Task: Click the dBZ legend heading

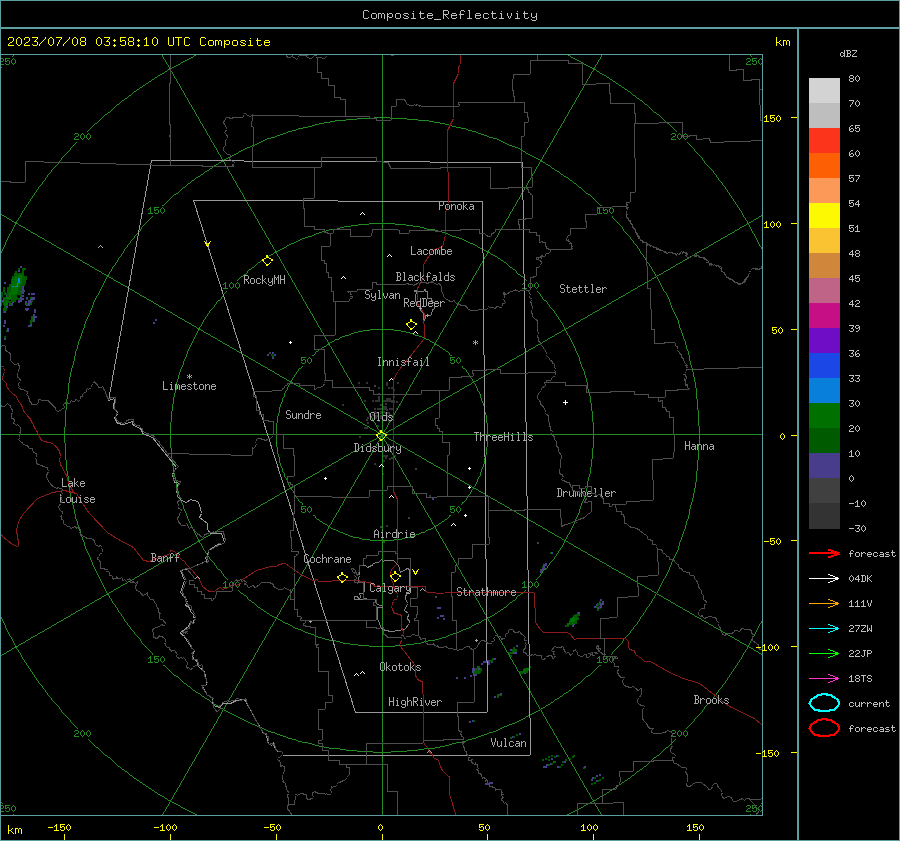Action: tap(848, 54)
